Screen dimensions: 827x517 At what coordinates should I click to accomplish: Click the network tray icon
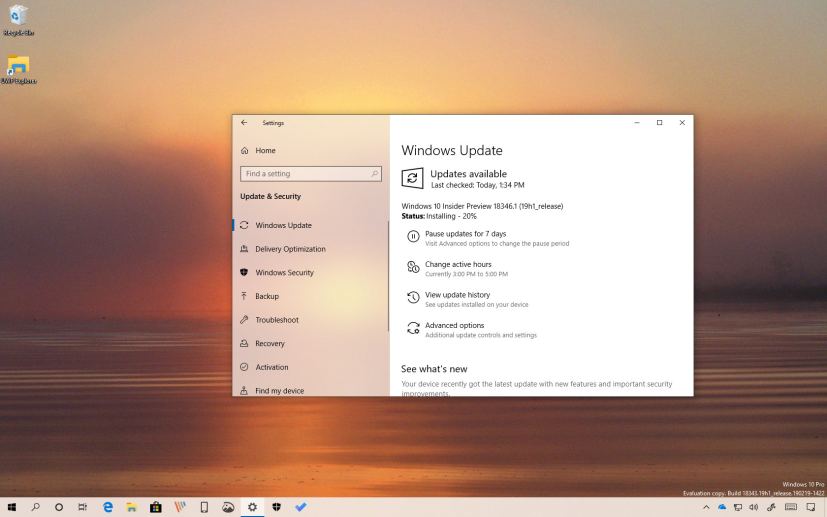click(738, 508)
